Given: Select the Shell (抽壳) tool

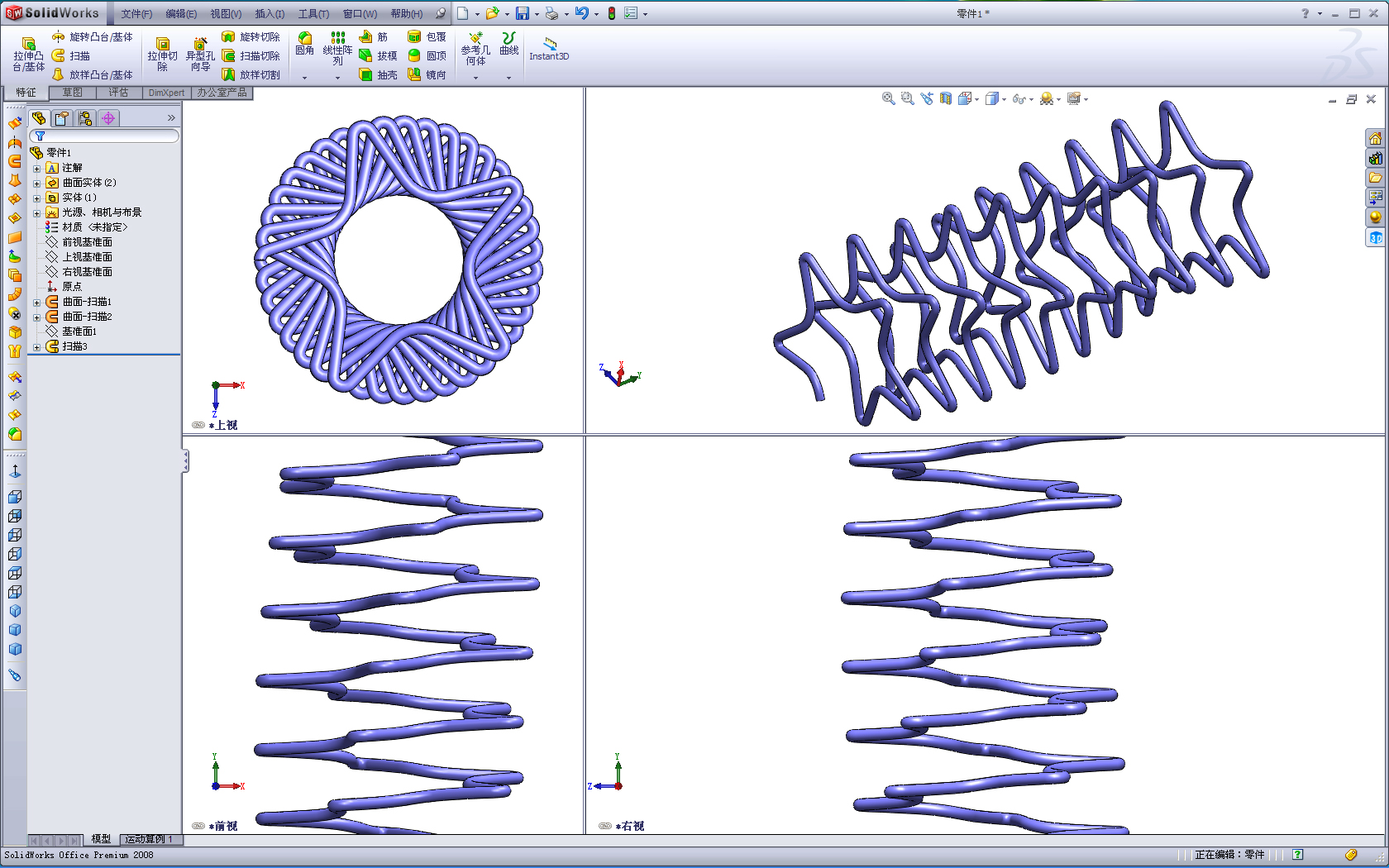Looking at the screenshot, I should coord(379,75).
